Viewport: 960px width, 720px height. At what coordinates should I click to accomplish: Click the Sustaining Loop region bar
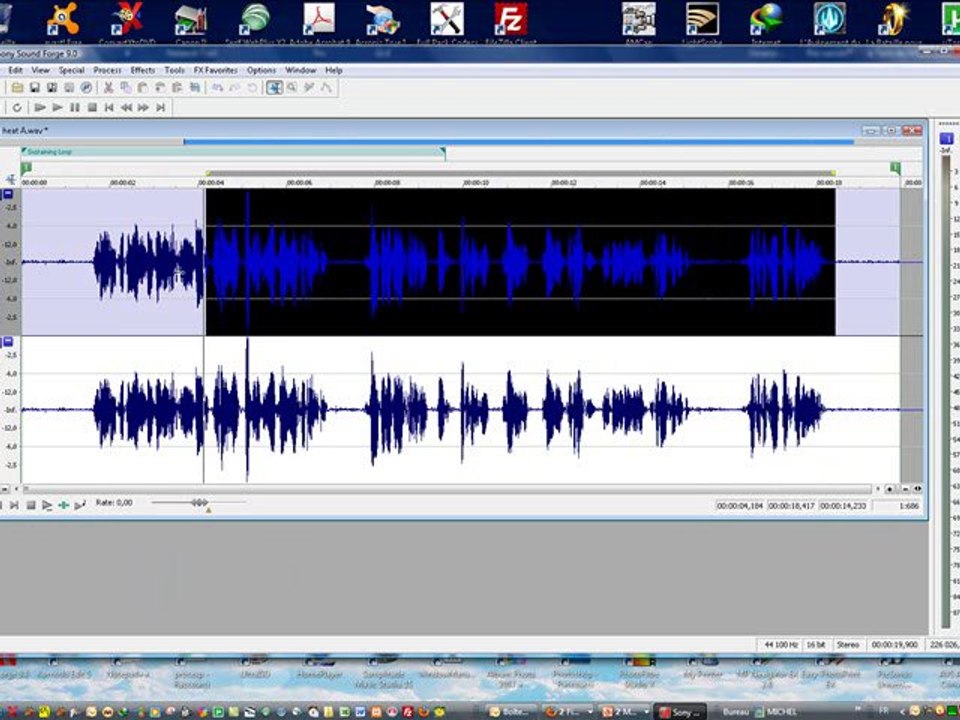coord(233,152)
